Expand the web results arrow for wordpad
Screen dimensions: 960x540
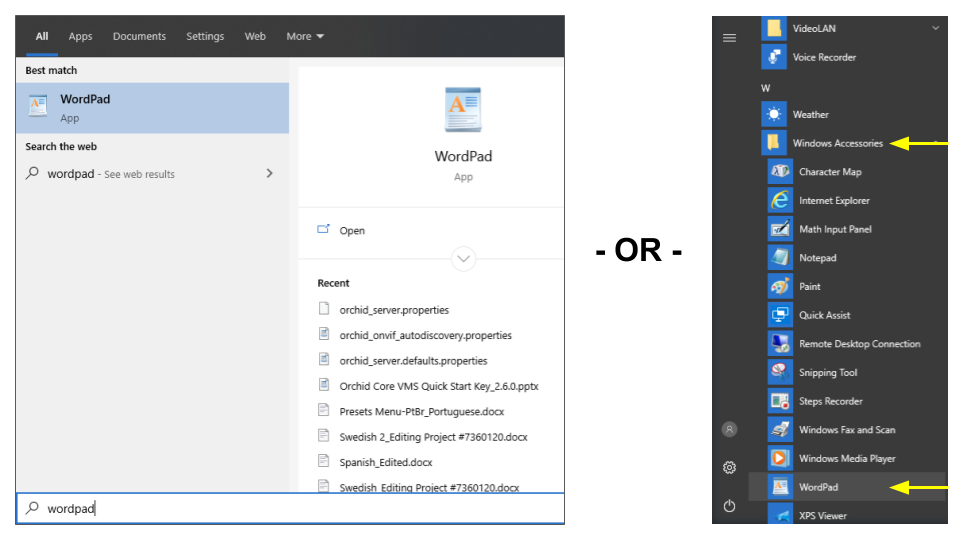269,173
